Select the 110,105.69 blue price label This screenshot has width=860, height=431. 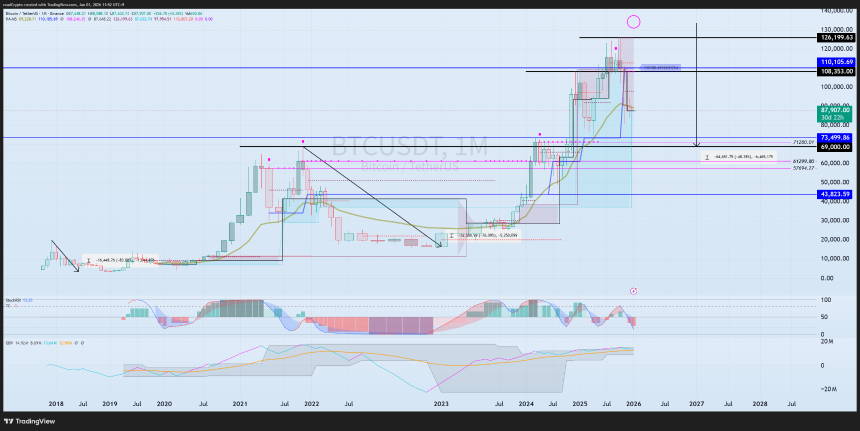click(835, 62)
